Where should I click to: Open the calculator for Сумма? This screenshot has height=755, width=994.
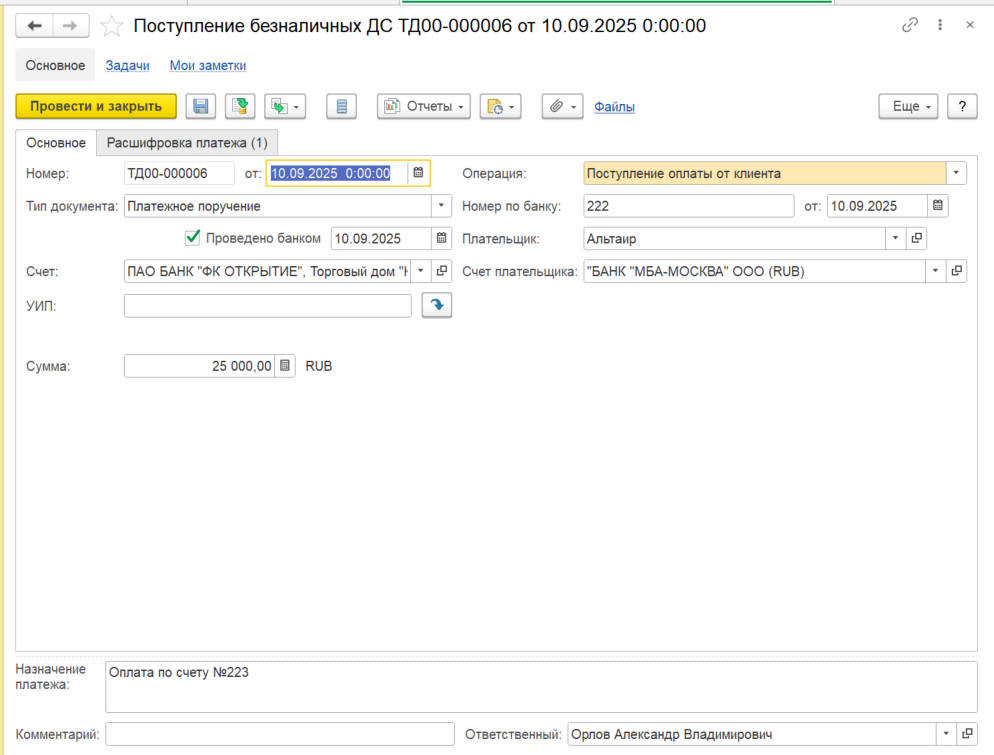285,366
